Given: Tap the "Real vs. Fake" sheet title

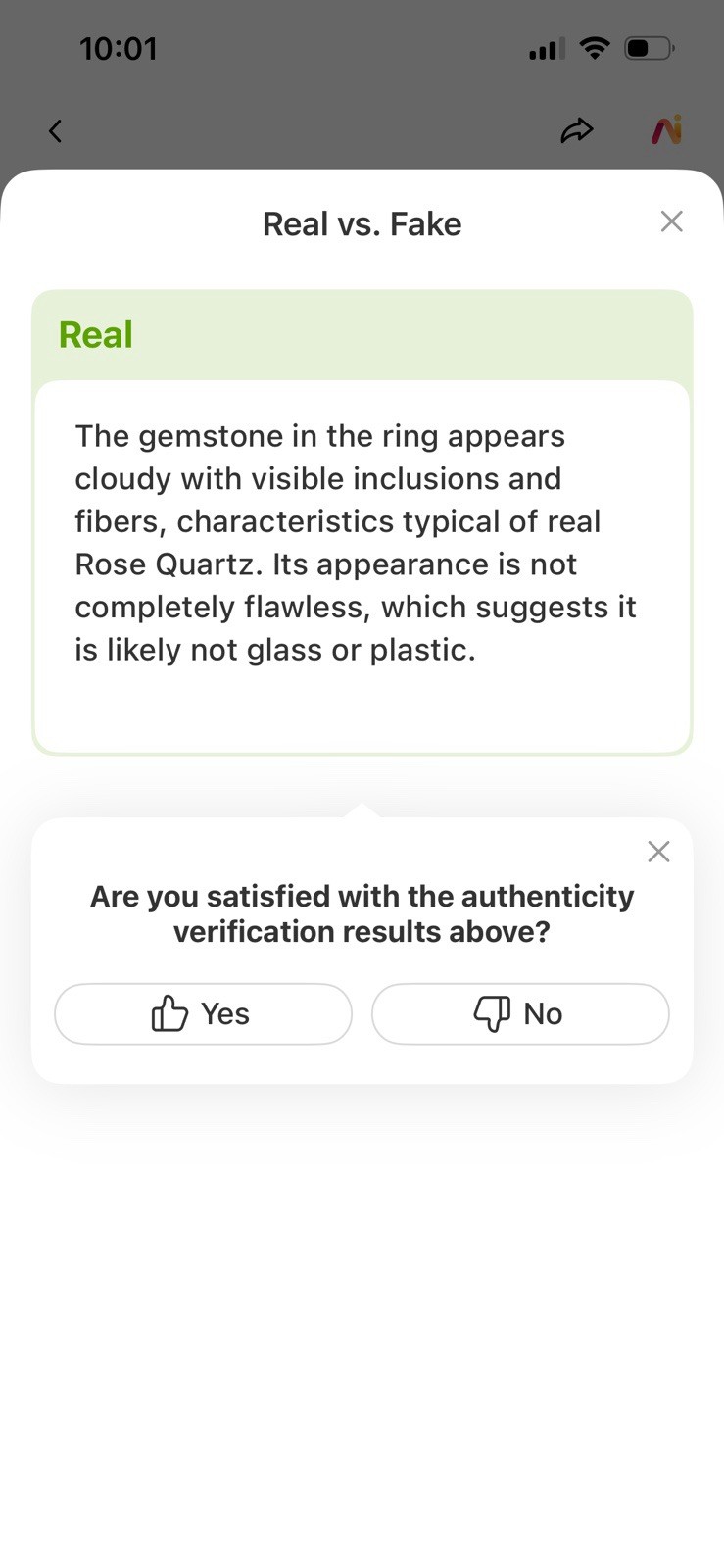Looking at the screenshot, I should [362, 224].
